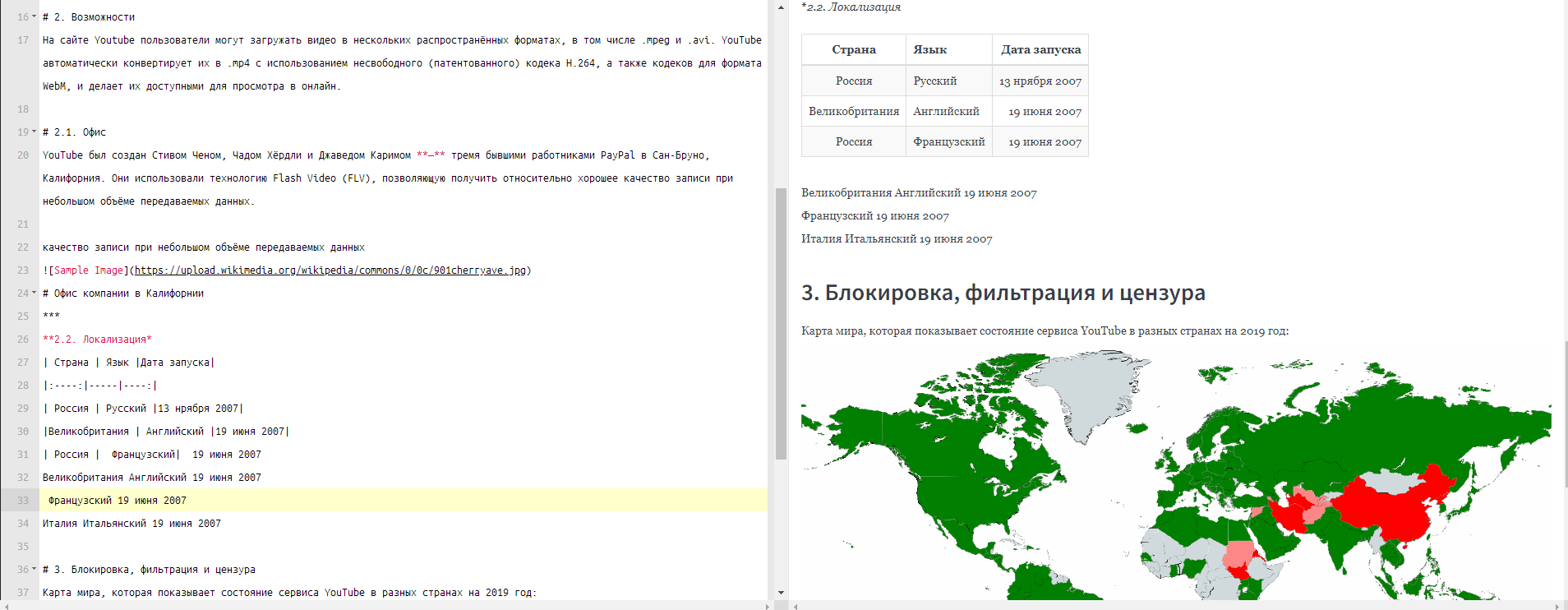Select the 'Дата запуска' table header
Image resolution: width=1568 pixels, height=610 pixels.
click(1040, 50)
